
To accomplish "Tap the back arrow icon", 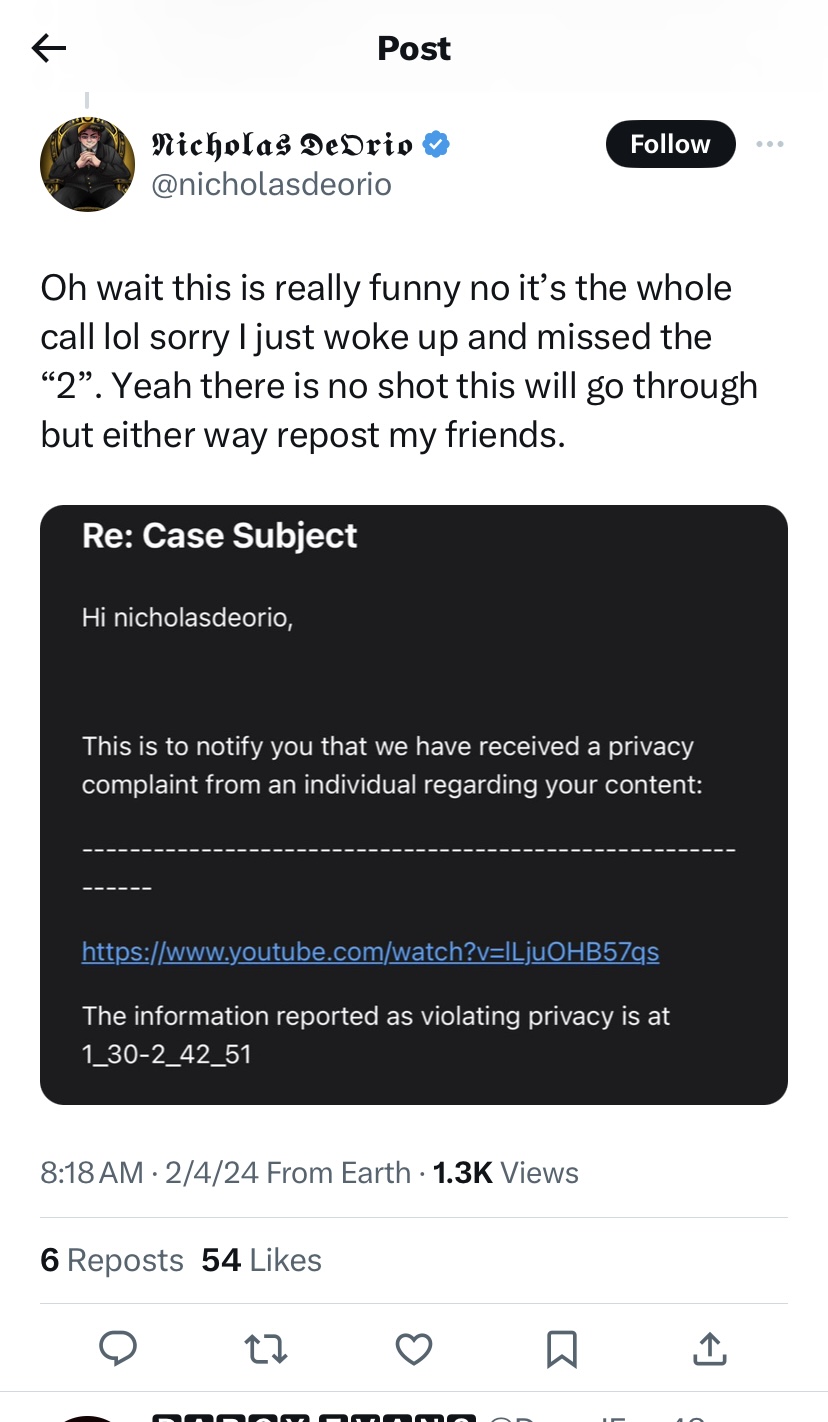I will [49, 48].
